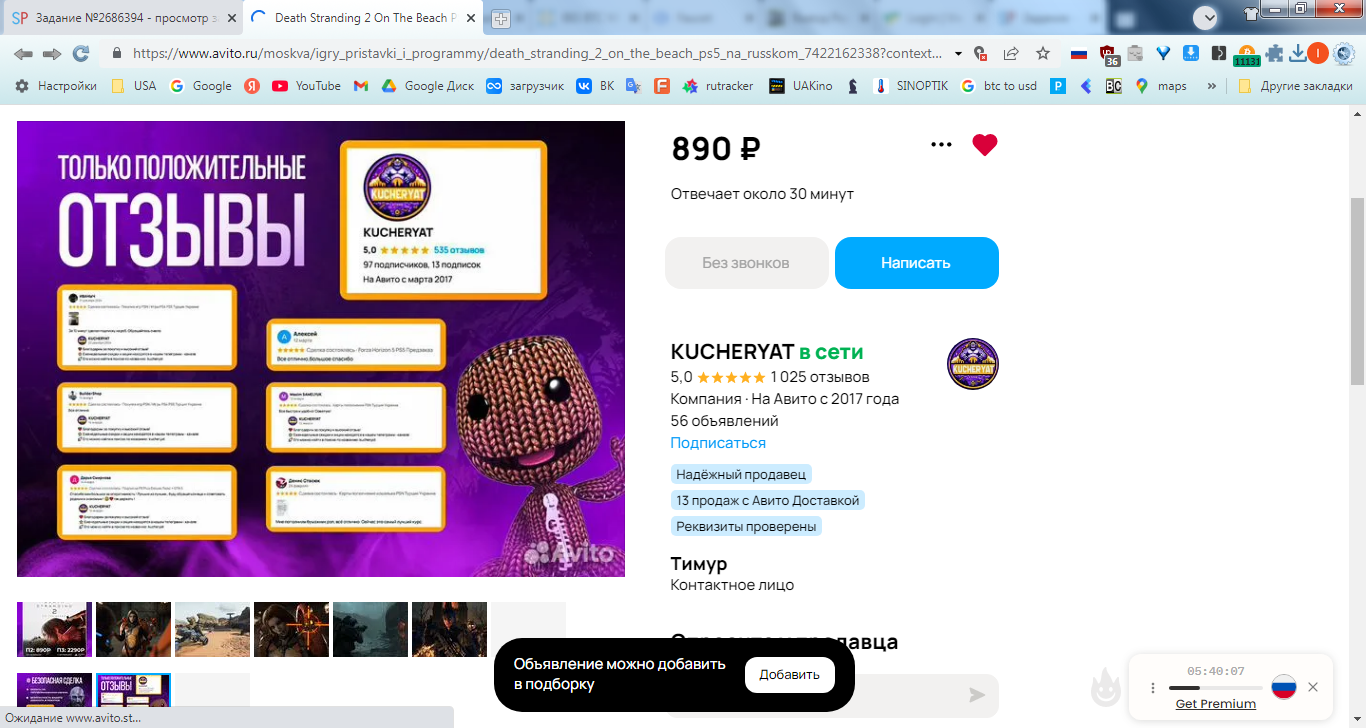The width and height of the screenshot is (1366, 728).
Task: Expand the address bar dropdown arrow
Action: [x=958, y=54]
